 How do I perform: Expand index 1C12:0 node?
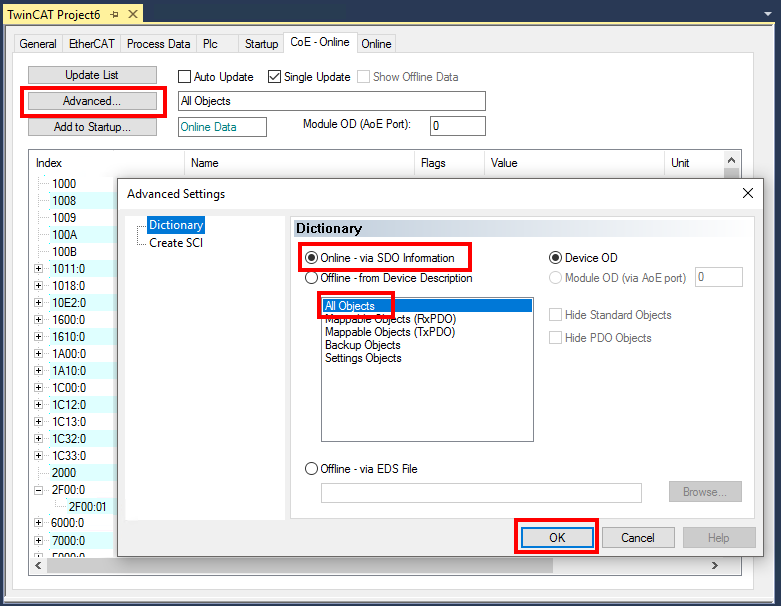(38, 405)
